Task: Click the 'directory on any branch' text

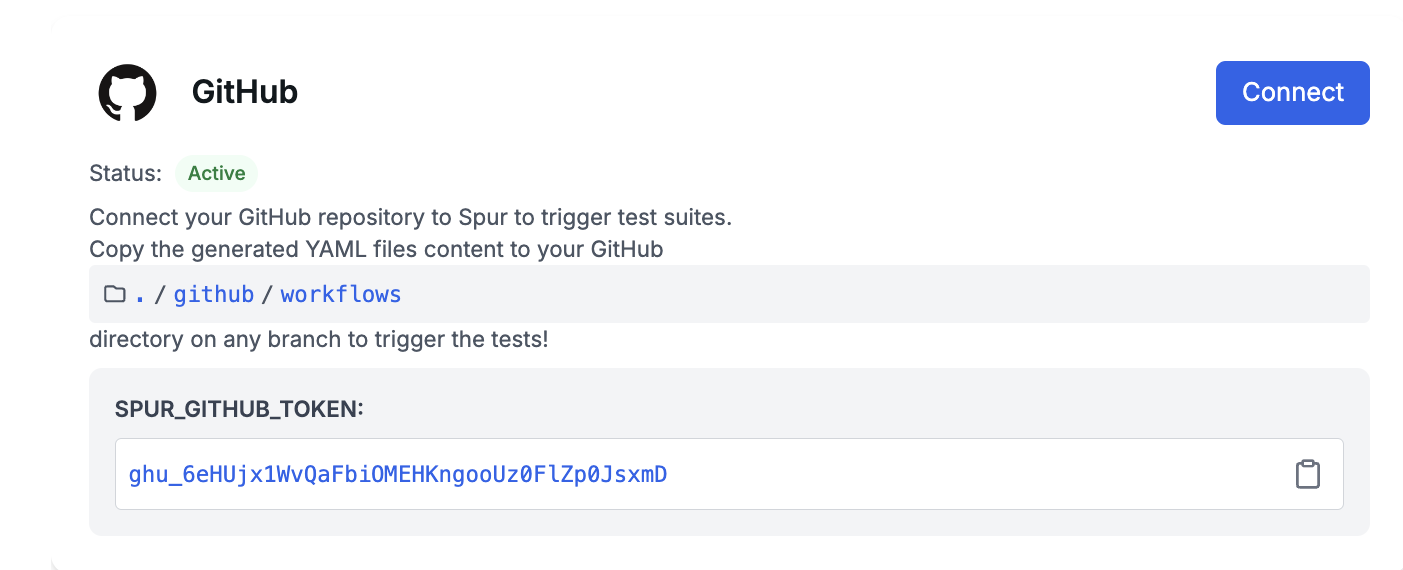Action: 319,339
